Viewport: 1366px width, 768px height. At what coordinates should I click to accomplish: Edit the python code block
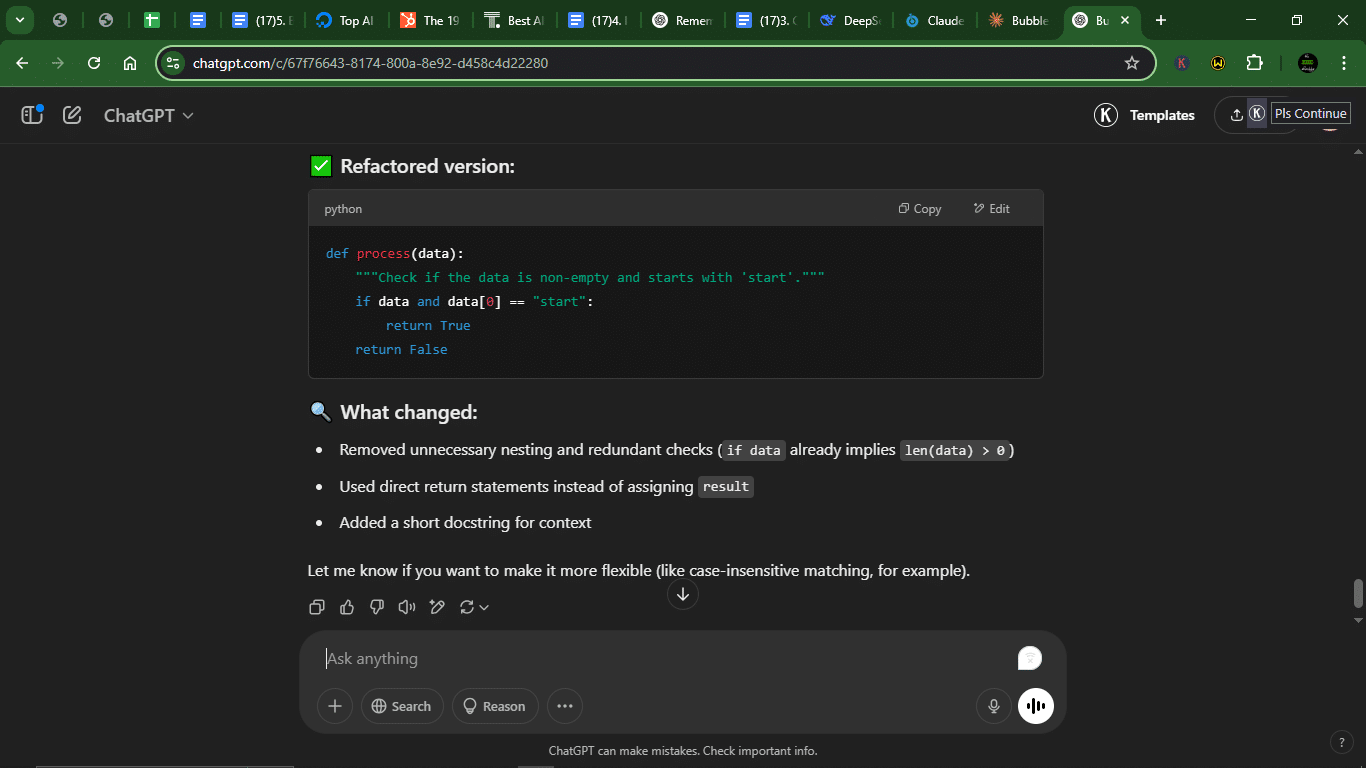pos(991,209)
